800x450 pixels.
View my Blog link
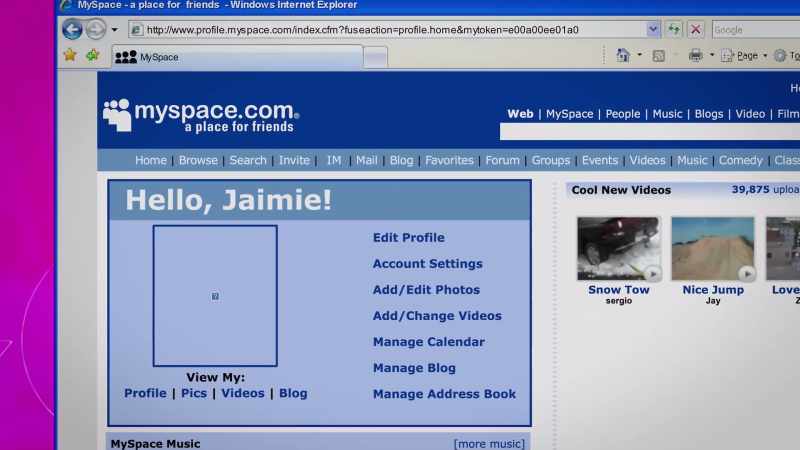pyautogui.click(x=293, y=393)
